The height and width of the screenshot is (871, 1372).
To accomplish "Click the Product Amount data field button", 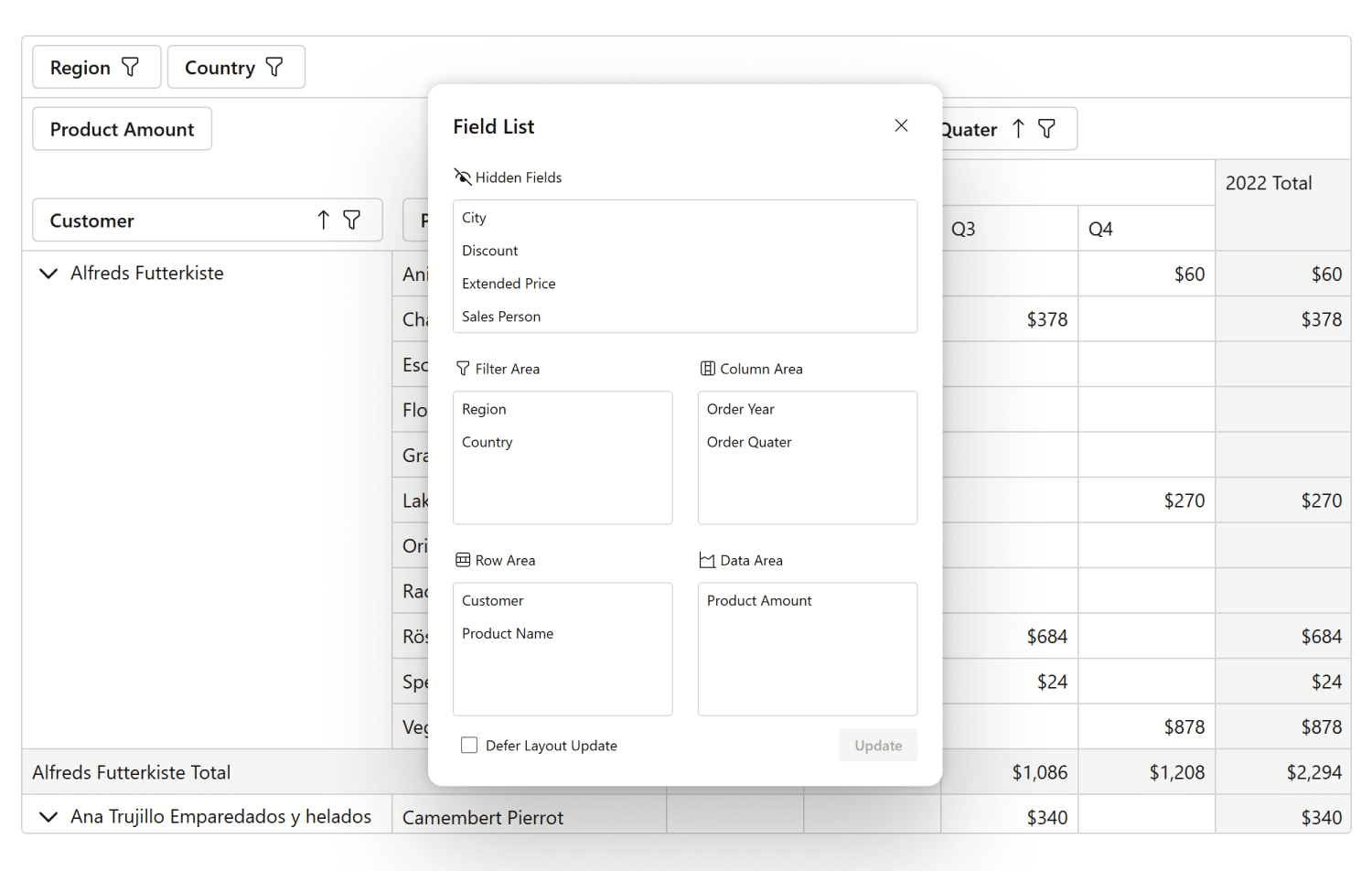I will (x=123, y=129).
